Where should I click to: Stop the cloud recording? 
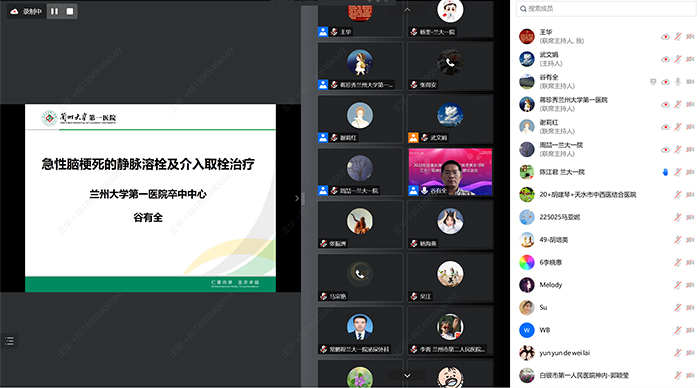click(x=70, y=11)
